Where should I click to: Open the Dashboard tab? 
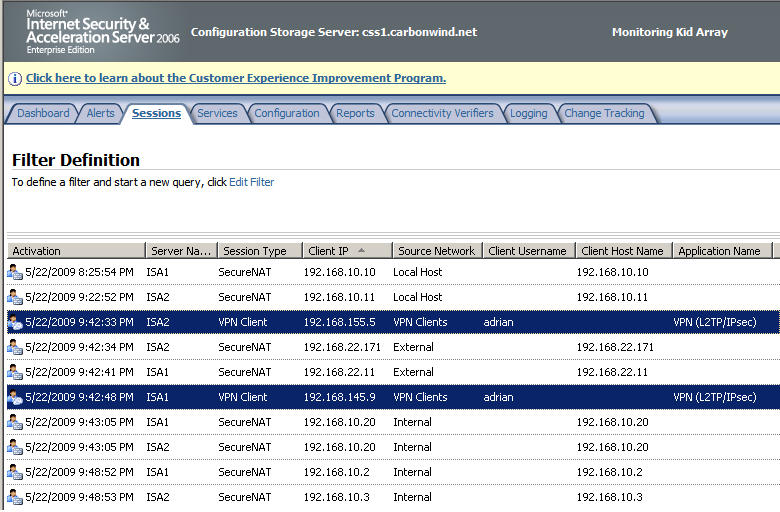tap(43, 113)
